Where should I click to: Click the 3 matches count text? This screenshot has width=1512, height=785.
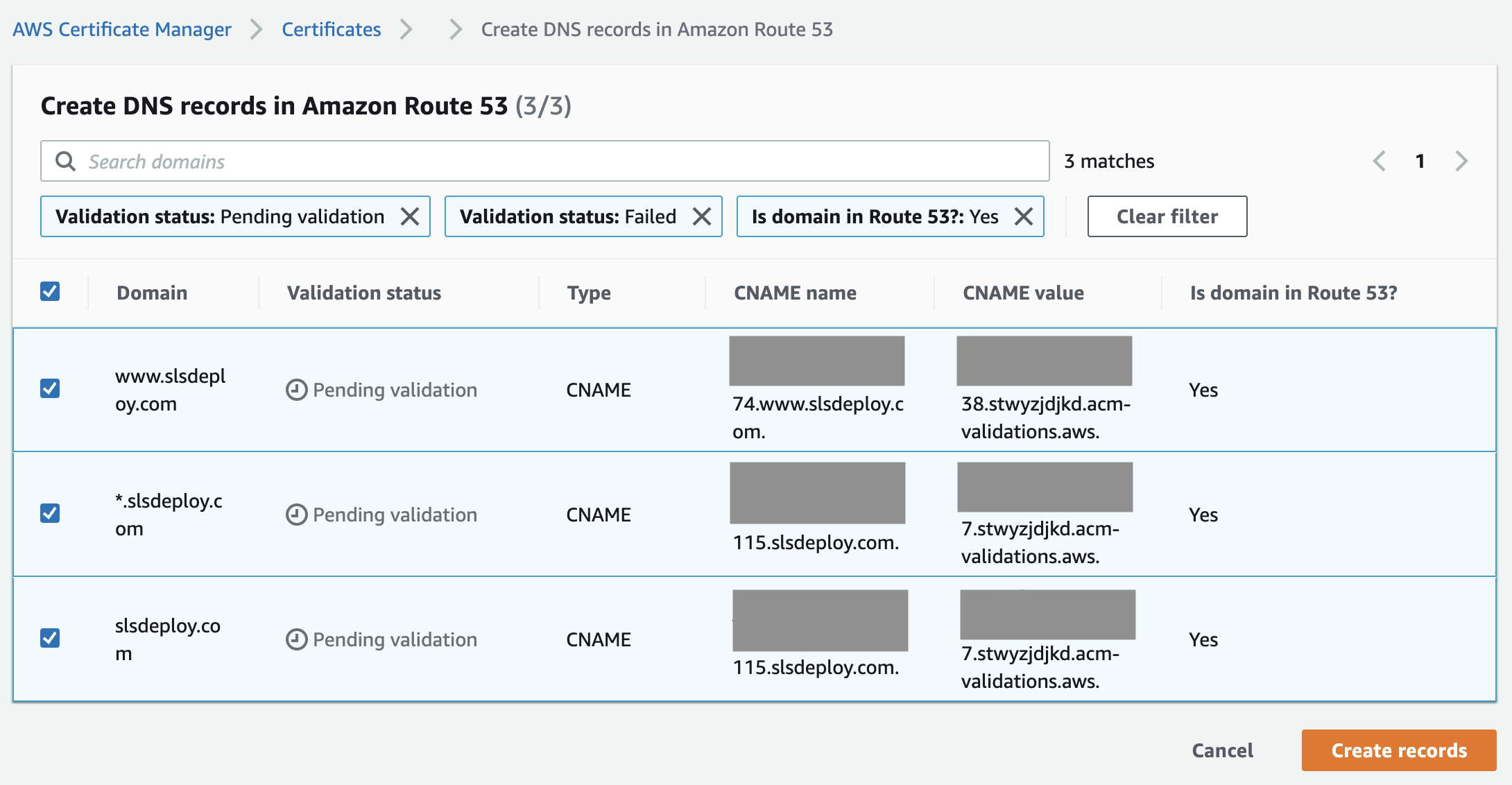[x=1109, y=161]
